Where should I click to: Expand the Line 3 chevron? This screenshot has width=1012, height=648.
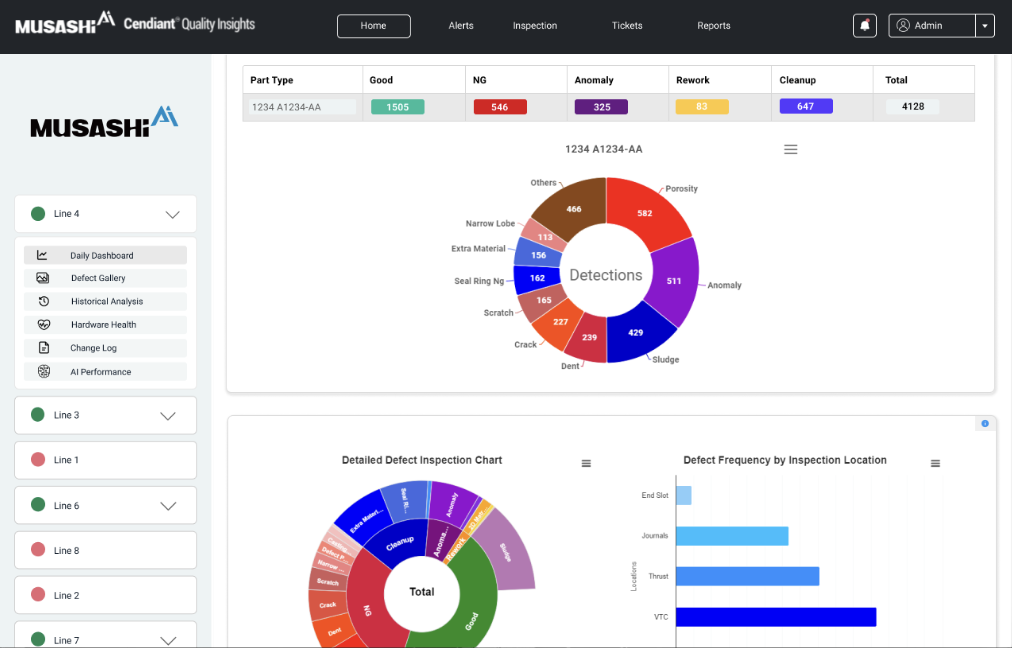168,416
